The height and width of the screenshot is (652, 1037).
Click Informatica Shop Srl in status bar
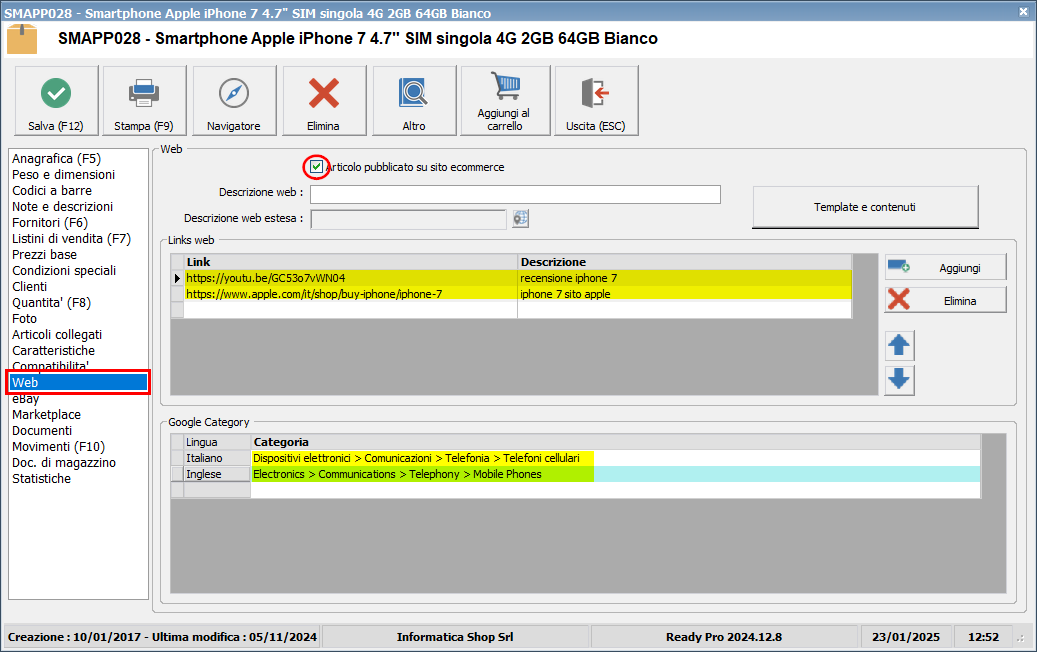pos(455,637)
